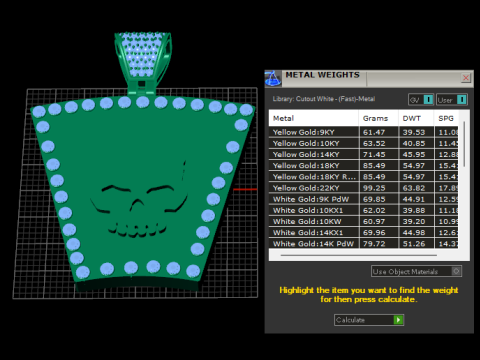Click the 79.72 grams value
Viewport: 480px width, 360px height.
[374, 244]
